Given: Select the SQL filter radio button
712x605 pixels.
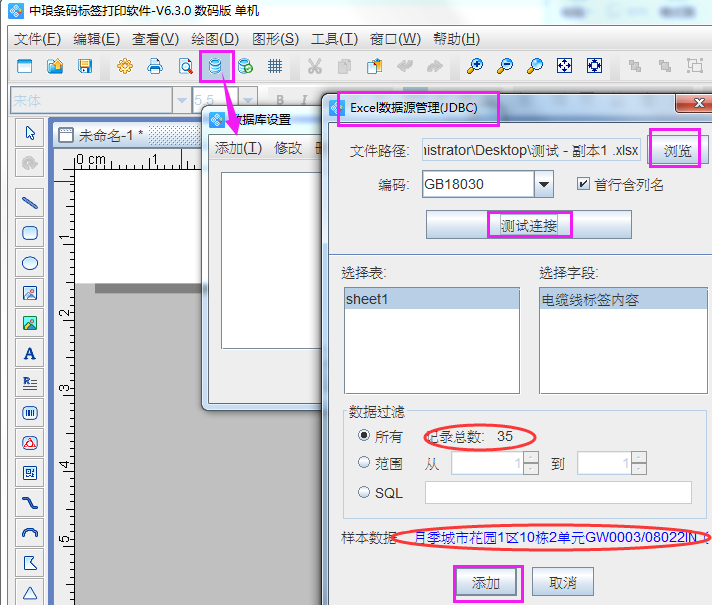Looking at the screenshot, I should point(364,492).
